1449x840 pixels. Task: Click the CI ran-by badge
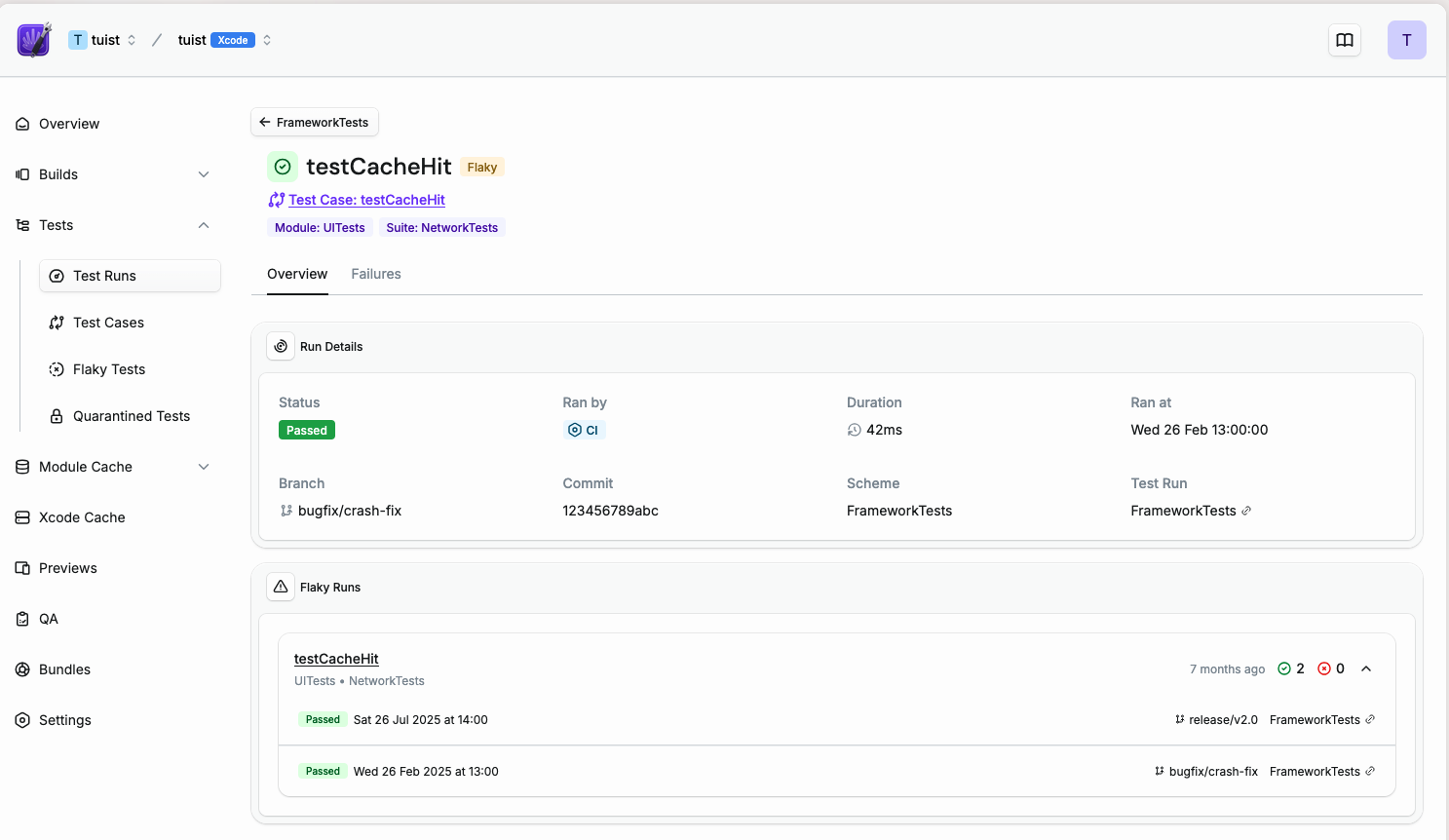tap(584, 429)
